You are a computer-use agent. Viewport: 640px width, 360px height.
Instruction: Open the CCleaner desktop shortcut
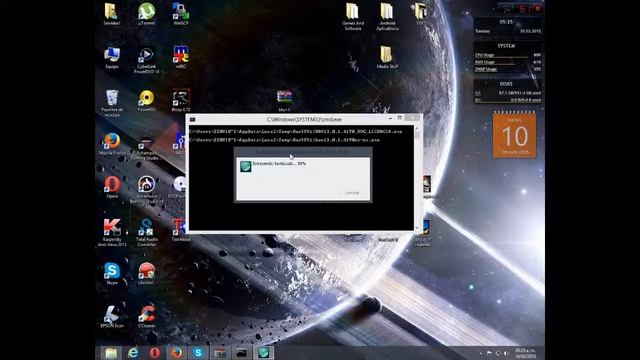(x=147, y=317)
